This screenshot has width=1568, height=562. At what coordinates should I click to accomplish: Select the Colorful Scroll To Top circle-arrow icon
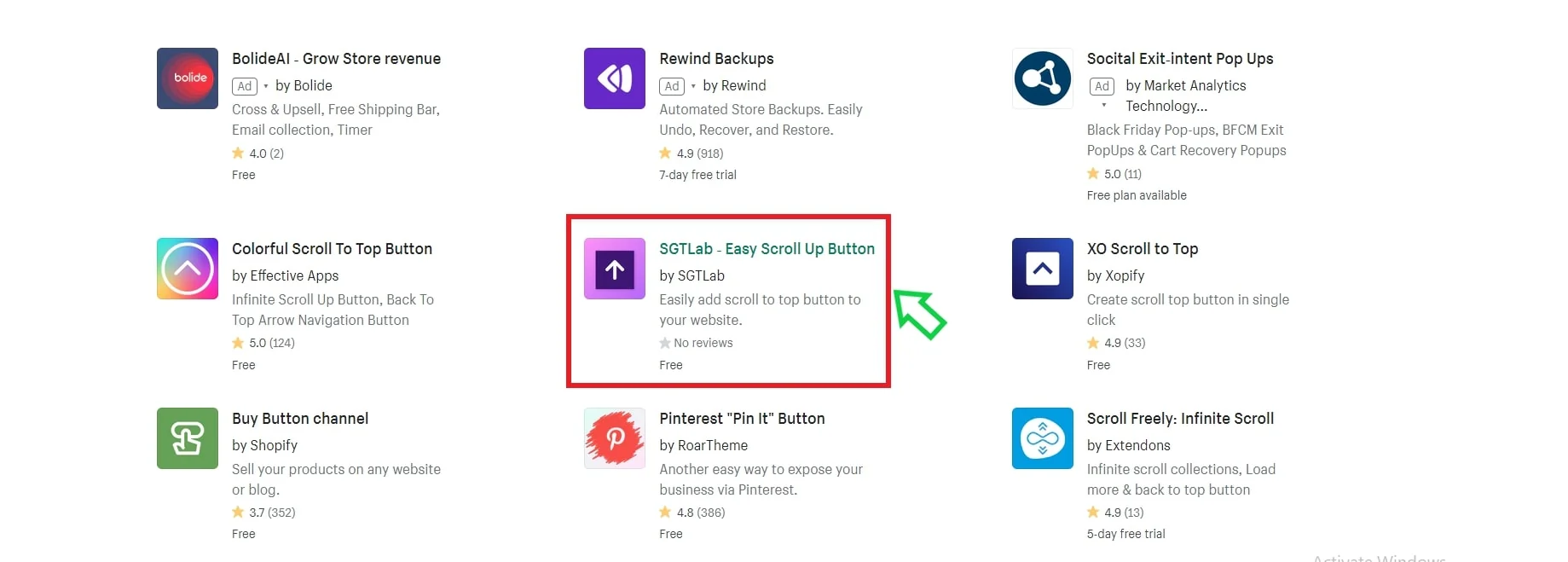(x=187, y=269)
